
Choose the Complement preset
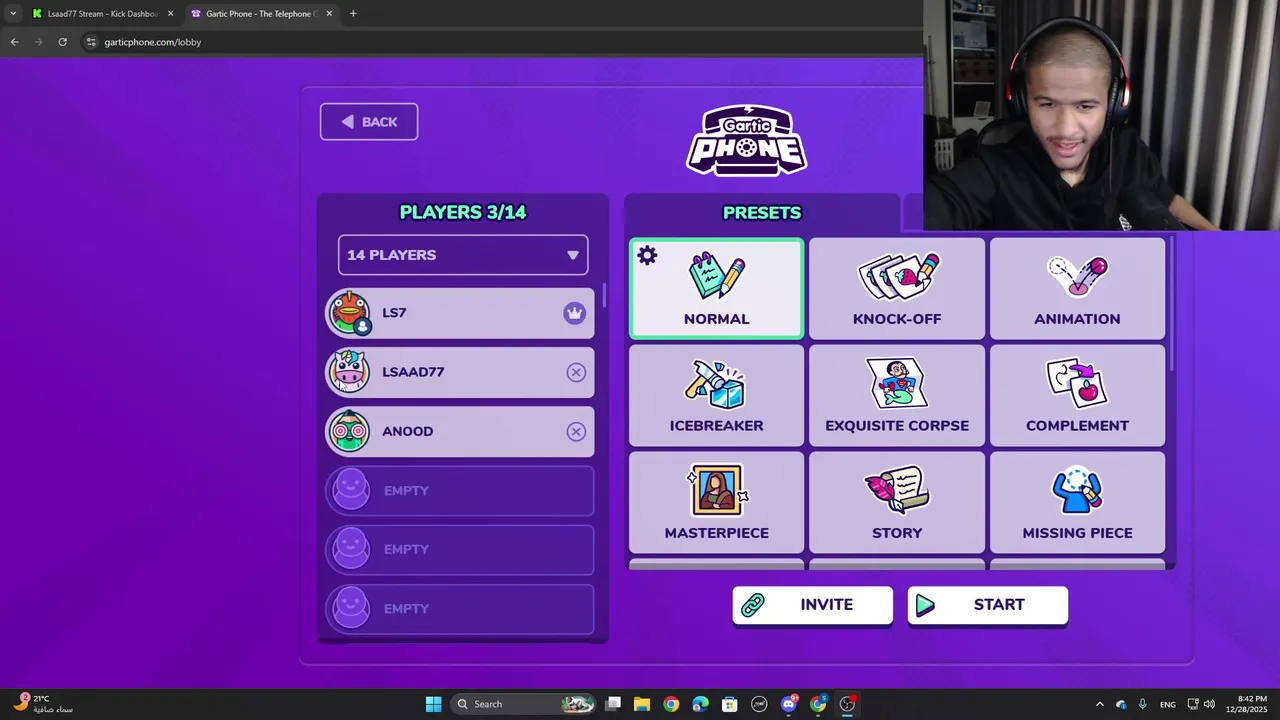point(1077,396)
